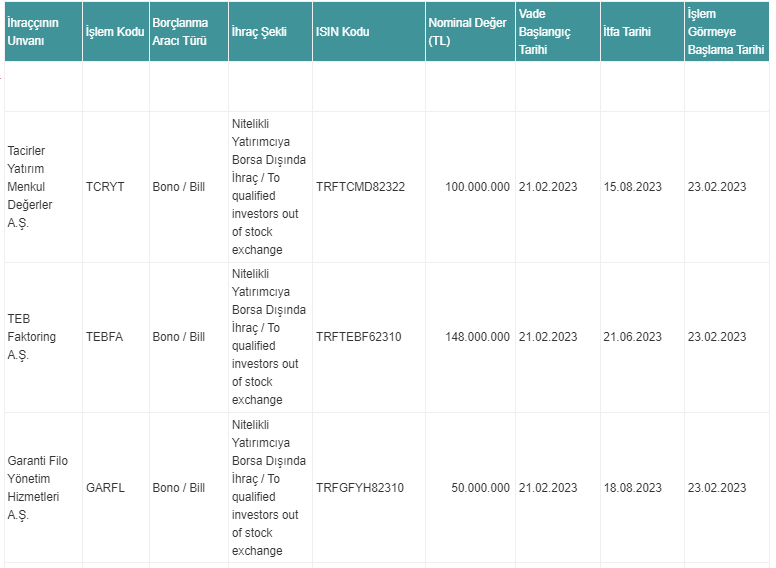Click the İtfa Tarihi column header
Image resolution: width=776 pixels, height=568 pixels.
coord(642,32)
